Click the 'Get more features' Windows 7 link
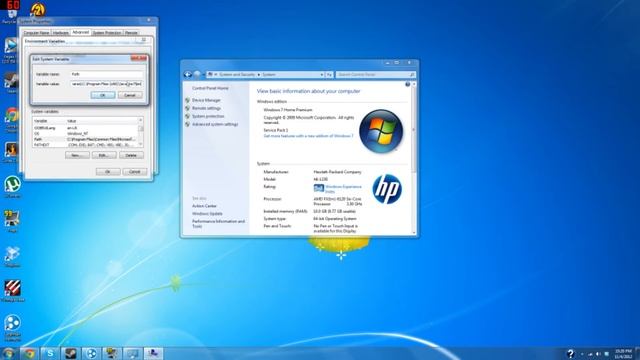This screenshot has width=640, height=360. (308, 136)
